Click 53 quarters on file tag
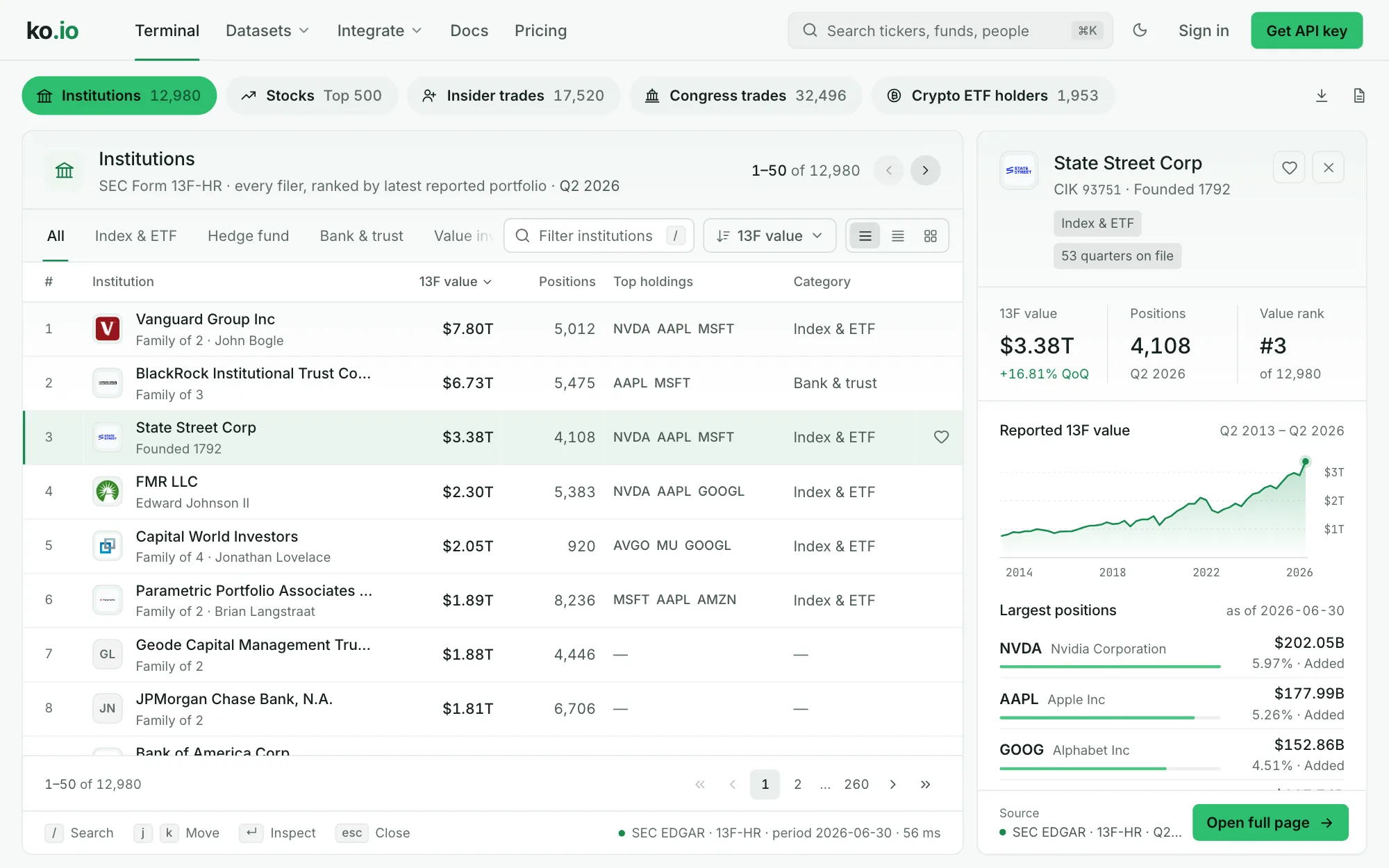This screenshot has width=1389, height=868. pos(1117,256)
